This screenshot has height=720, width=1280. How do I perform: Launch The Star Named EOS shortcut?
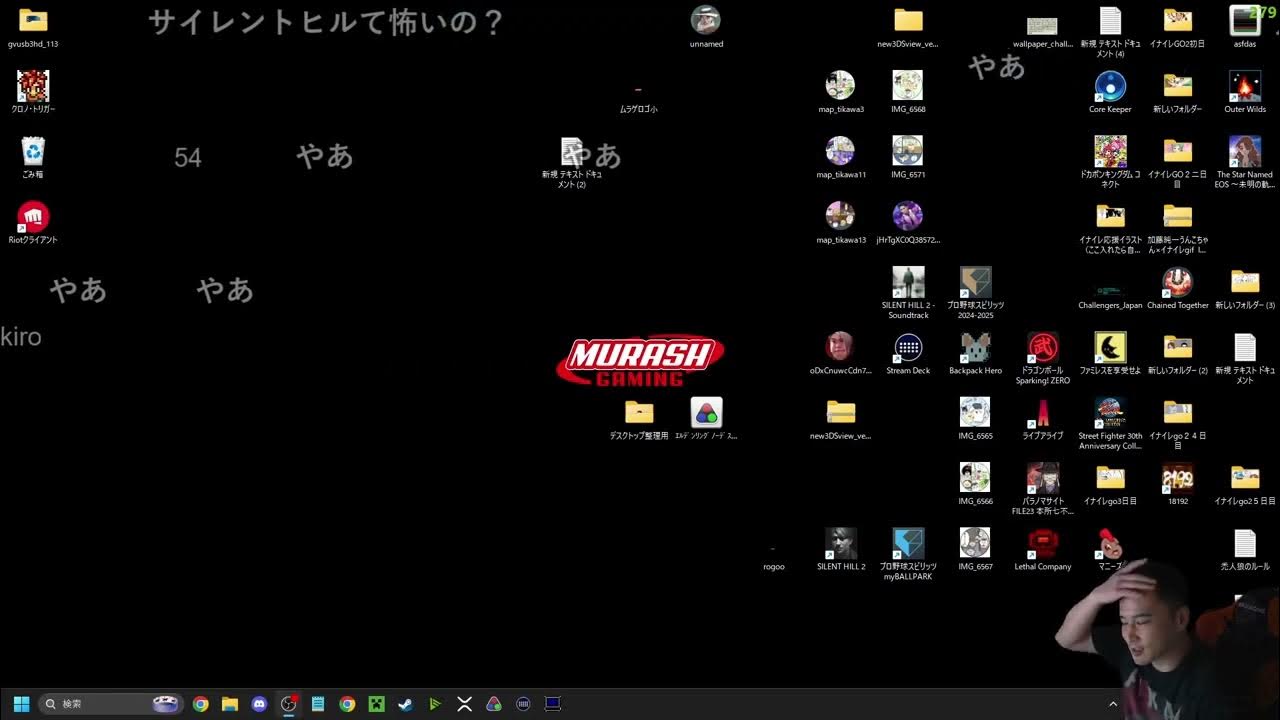tap(1244, 151)
